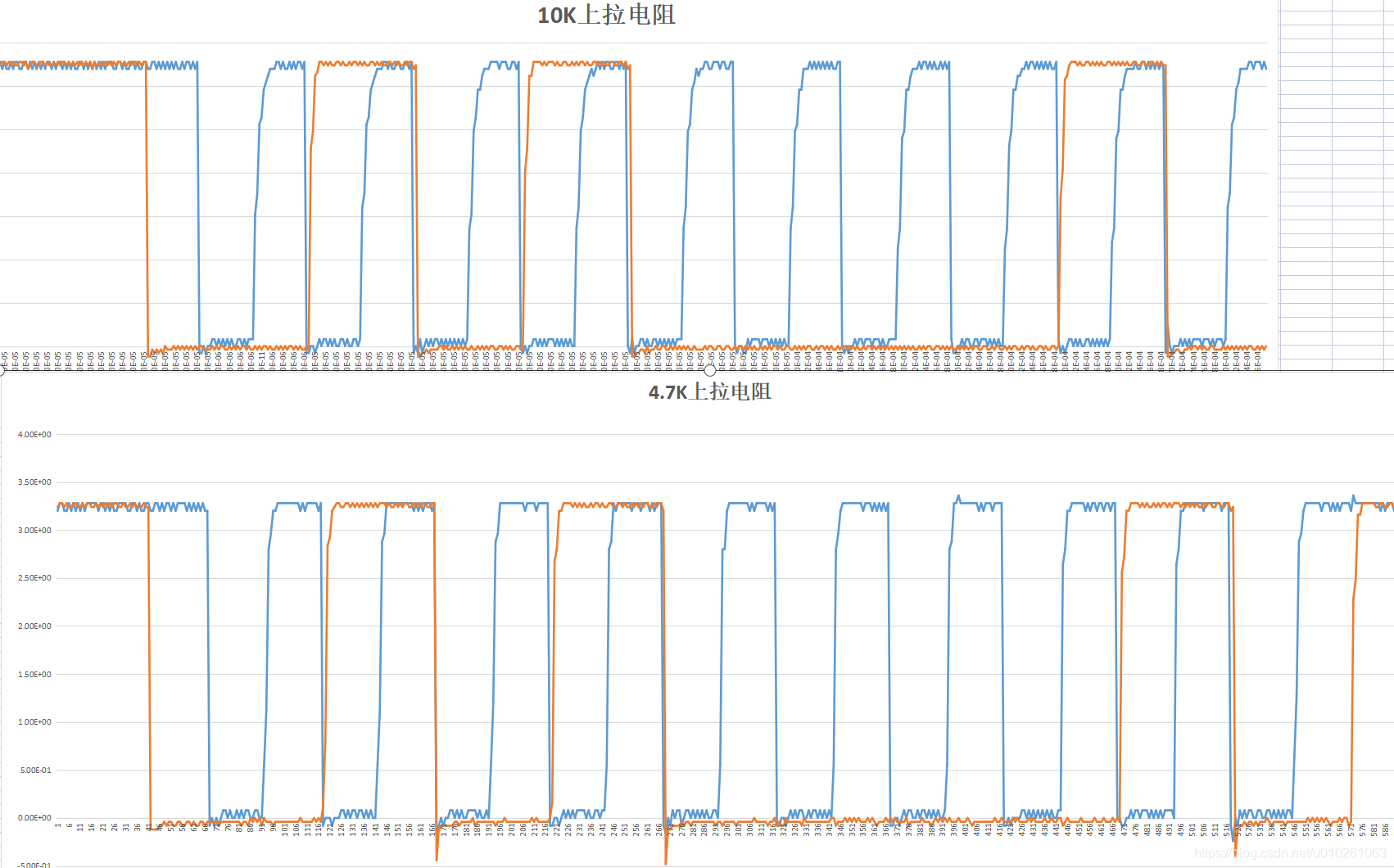Click x-axis label 206 in the 4.7K chart
Image resolution: width=1394 pixels, height=868 pixels.
(523, 829)
